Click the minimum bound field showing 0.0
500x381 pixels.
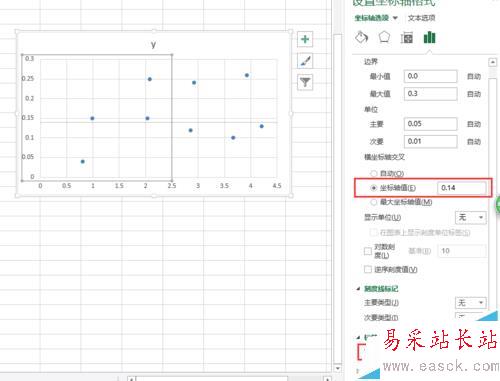430,76
